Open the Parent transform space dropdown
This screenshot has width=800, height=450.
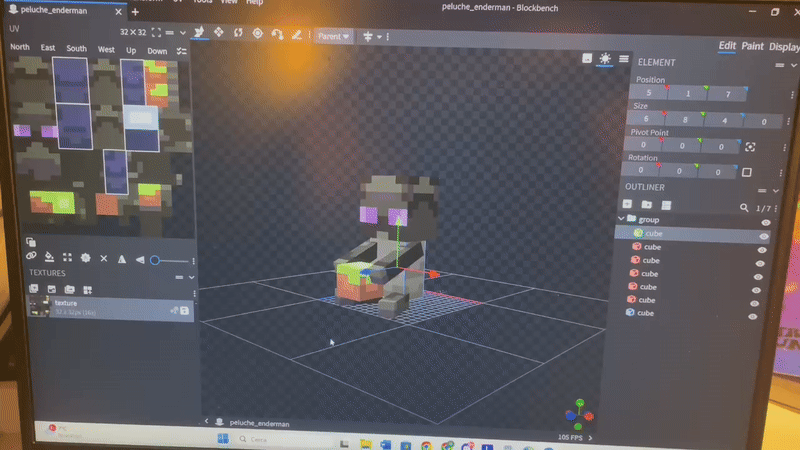coord(333,36)
